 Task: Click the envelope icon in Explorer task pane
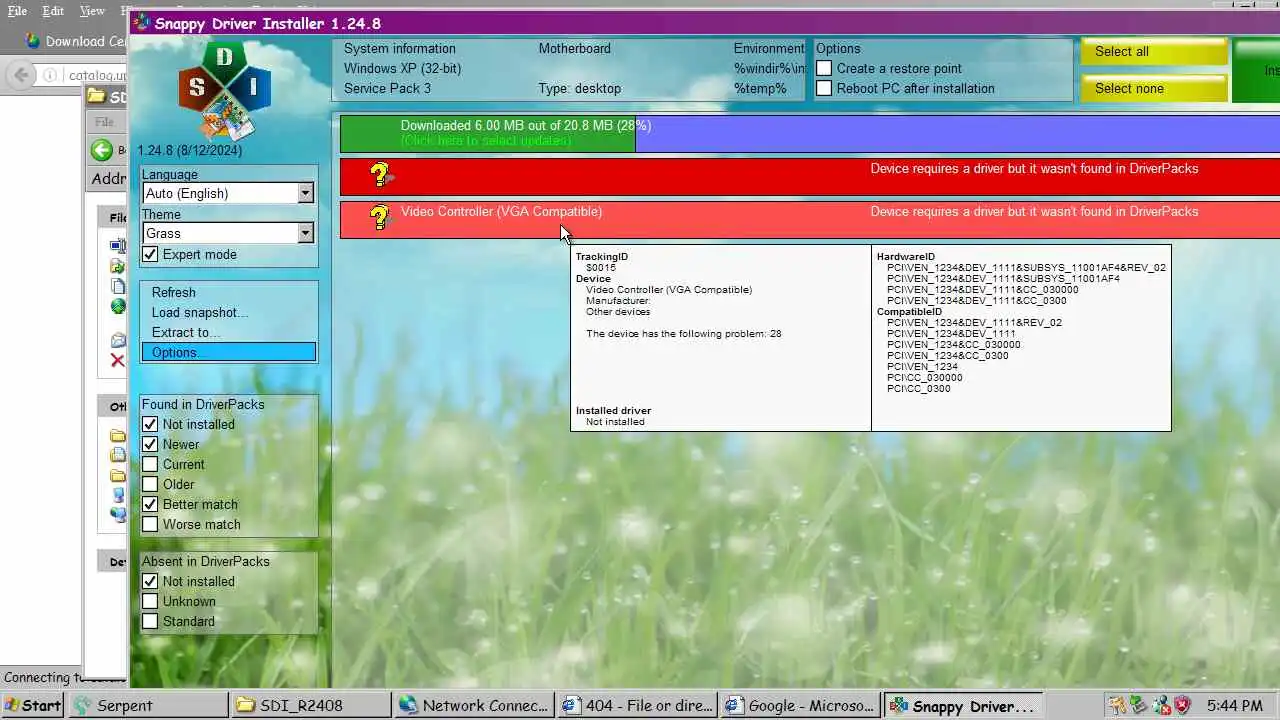point(118,340)
